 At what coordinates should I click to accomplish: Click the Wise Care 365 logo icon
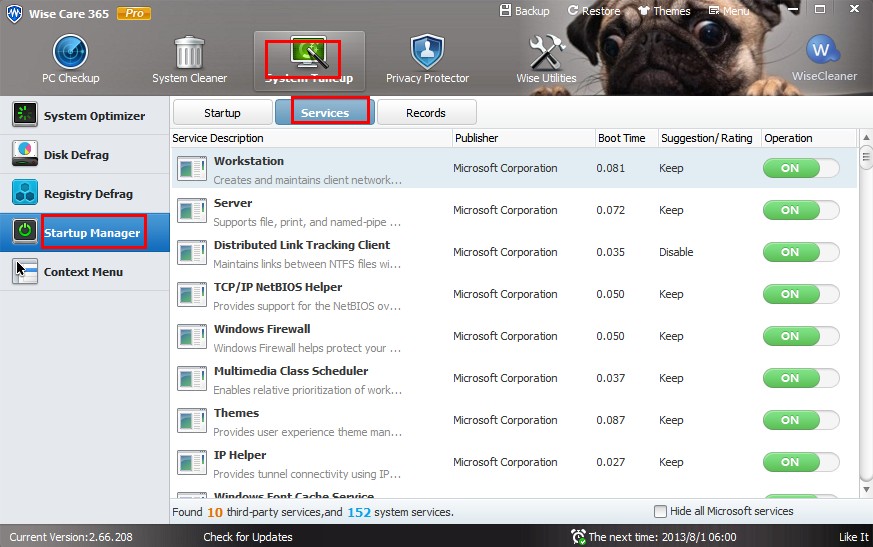click(14, 13)
